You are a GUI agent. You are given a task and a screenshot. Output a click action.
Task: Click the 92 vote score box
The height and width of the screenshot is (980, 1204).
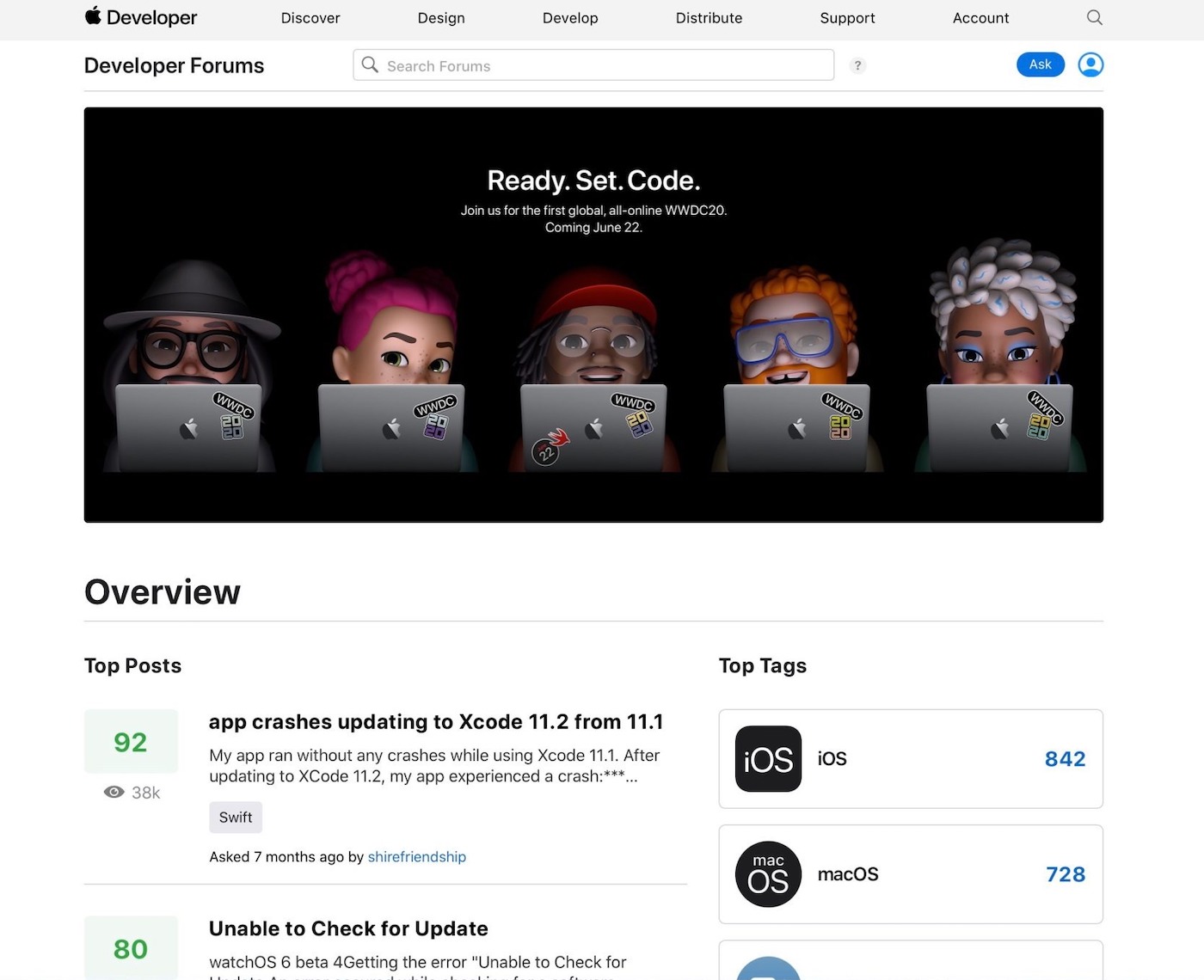(x=131, y=742)
